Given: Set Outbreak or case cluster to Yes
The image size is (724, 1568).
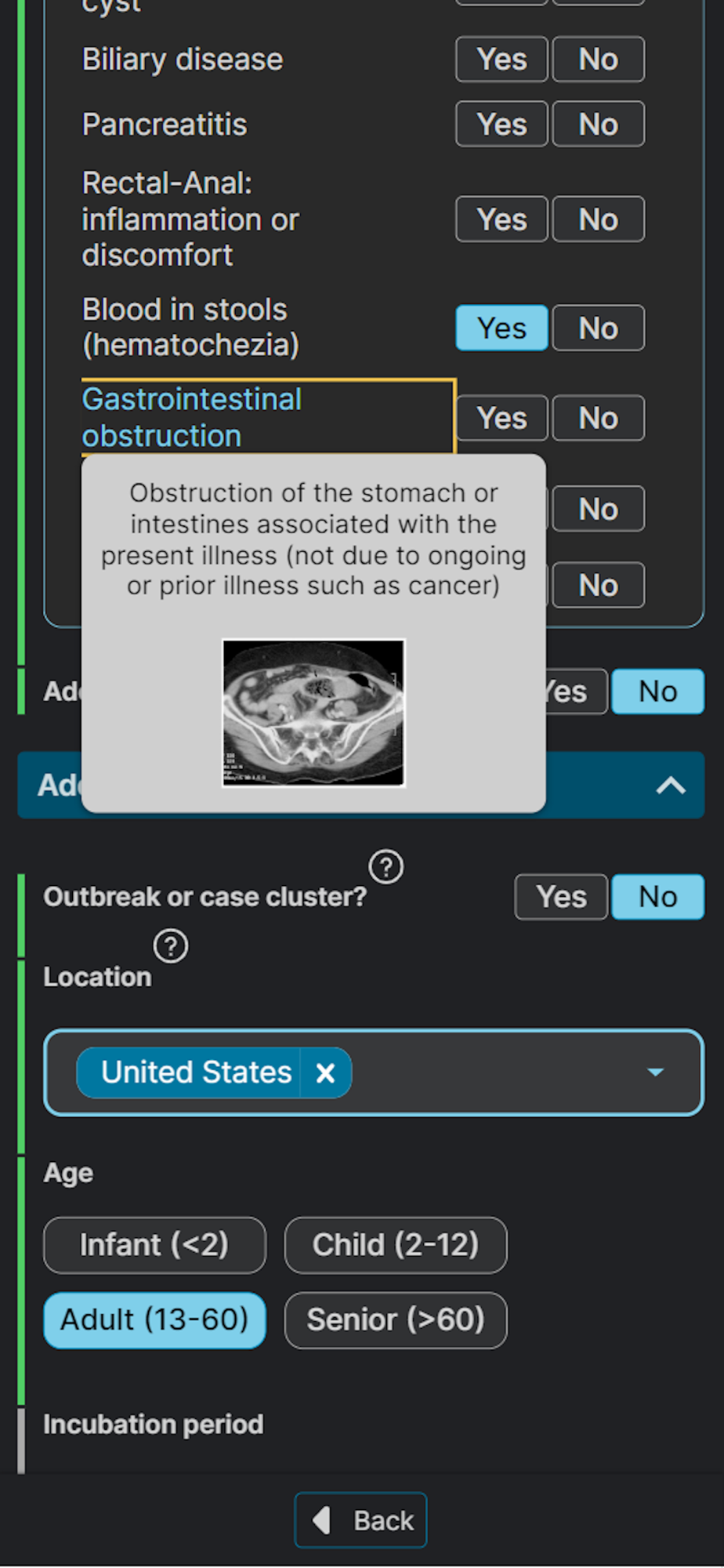Looking at the screenshot, I should (561, 897).
